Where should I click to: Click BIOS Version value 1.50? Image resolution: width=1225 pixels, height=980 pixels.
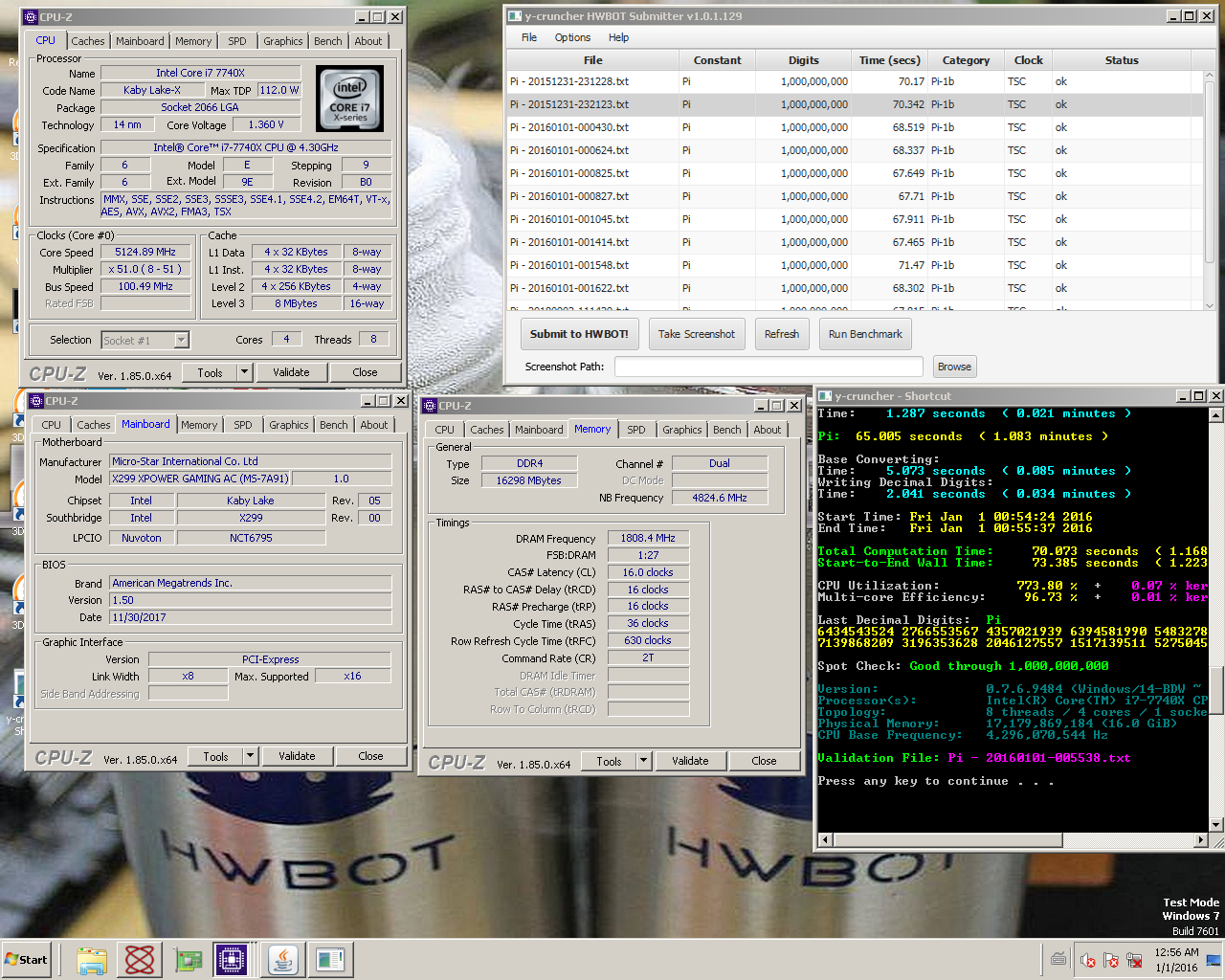click(x=251, y=600)
